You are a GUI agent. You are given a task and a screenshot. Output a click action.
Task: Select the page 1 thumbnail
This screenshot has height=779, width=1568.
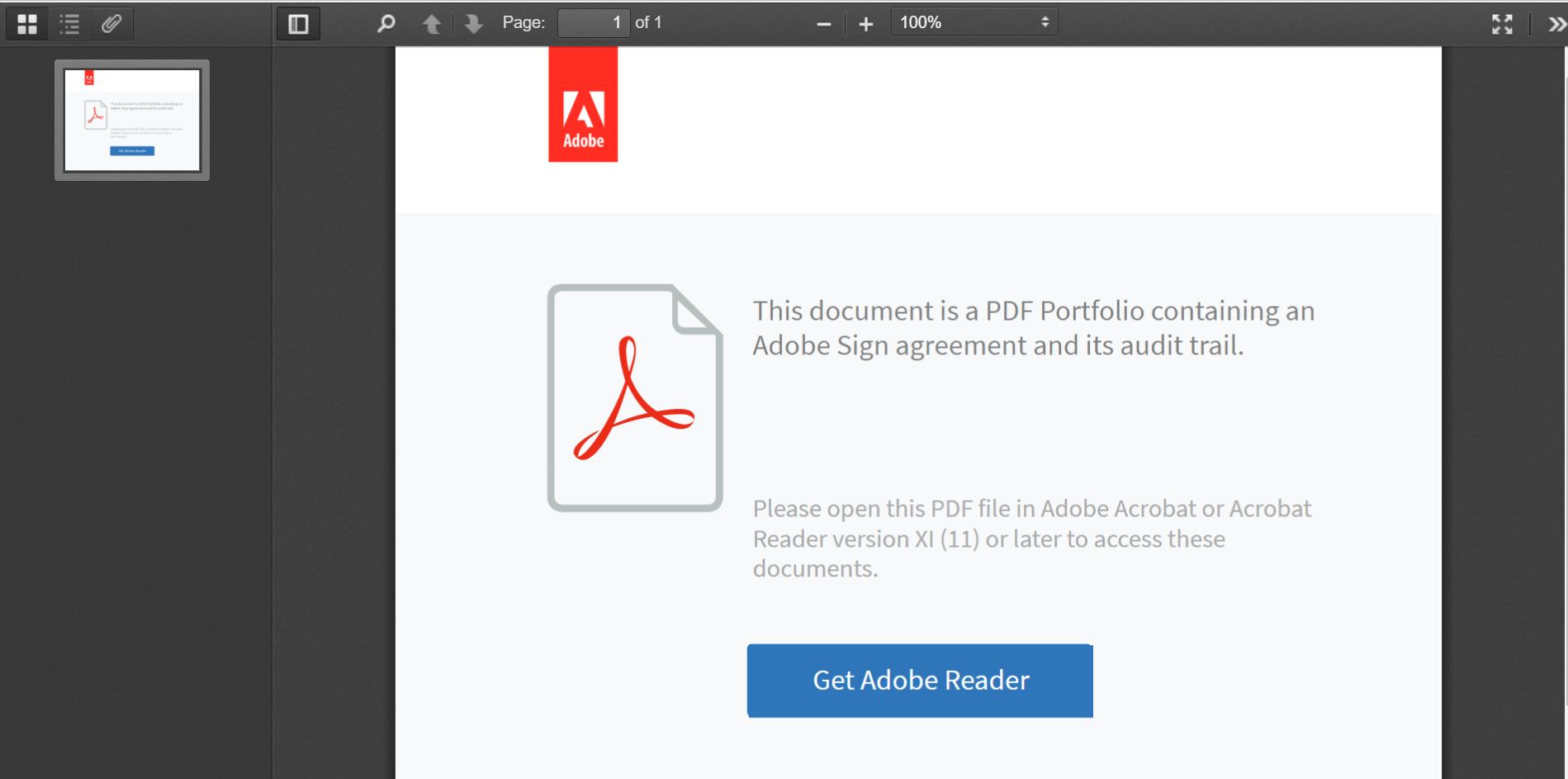coord(132,121)
